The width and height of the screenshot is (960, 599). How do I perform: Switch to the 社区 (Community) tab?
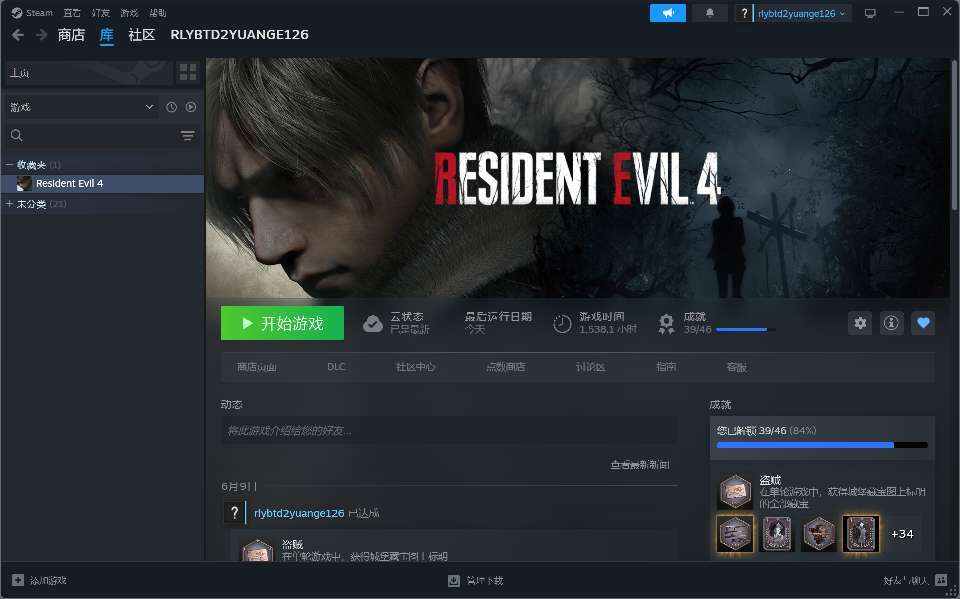point(141,35)
